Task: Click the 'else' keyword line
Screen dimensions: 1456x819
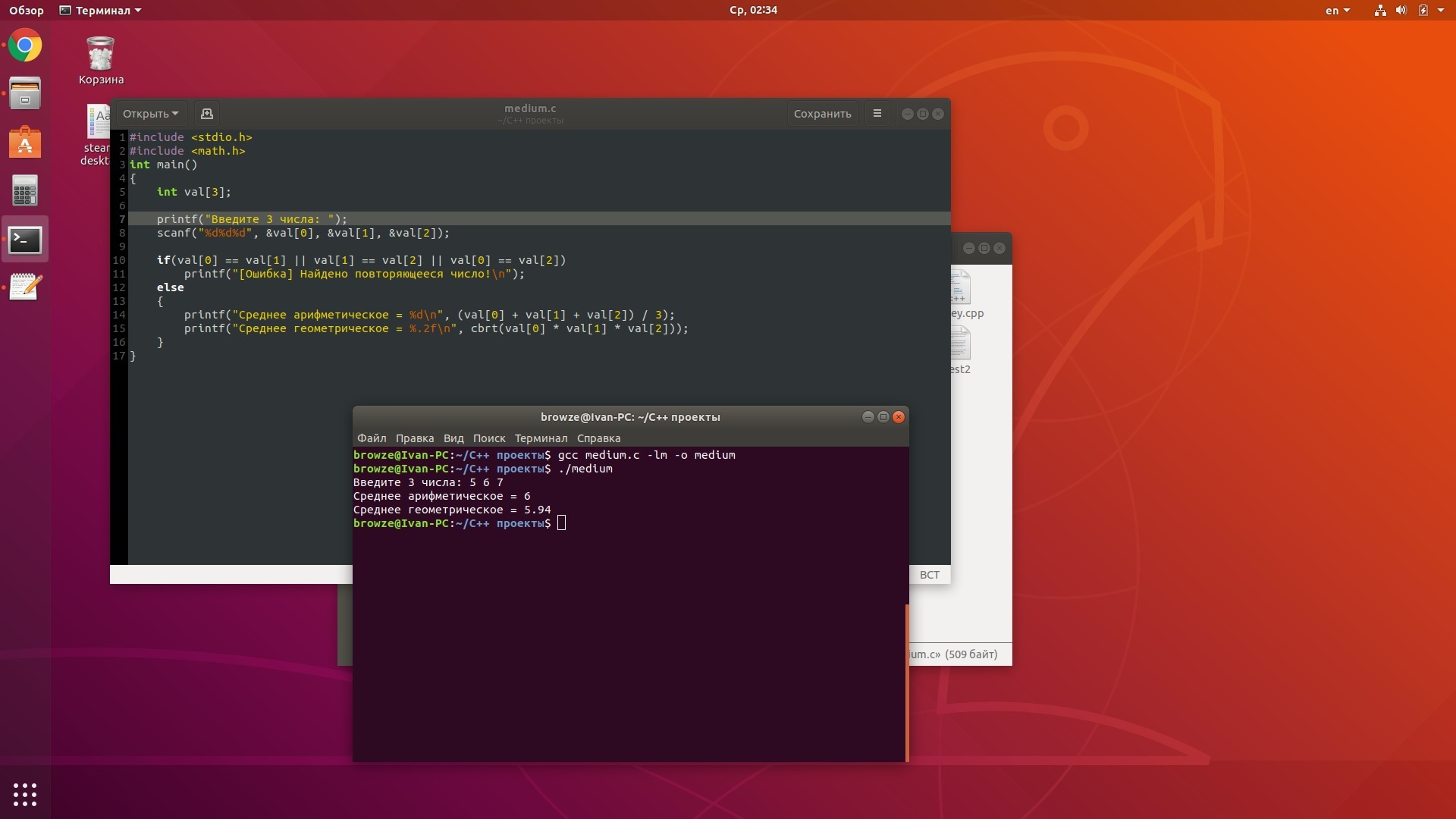Action: (170, 287)
